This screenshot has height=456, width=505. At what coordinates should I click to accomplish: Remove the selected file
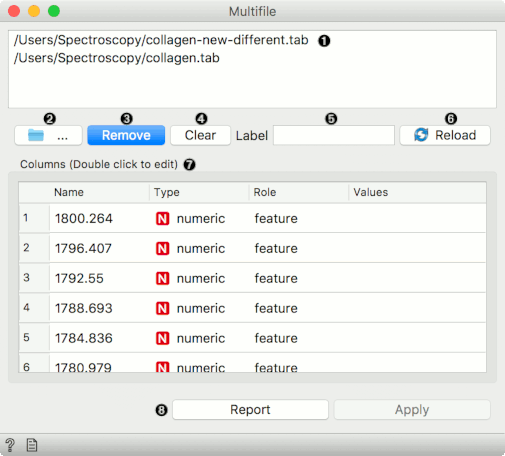(x=126, y=135)
